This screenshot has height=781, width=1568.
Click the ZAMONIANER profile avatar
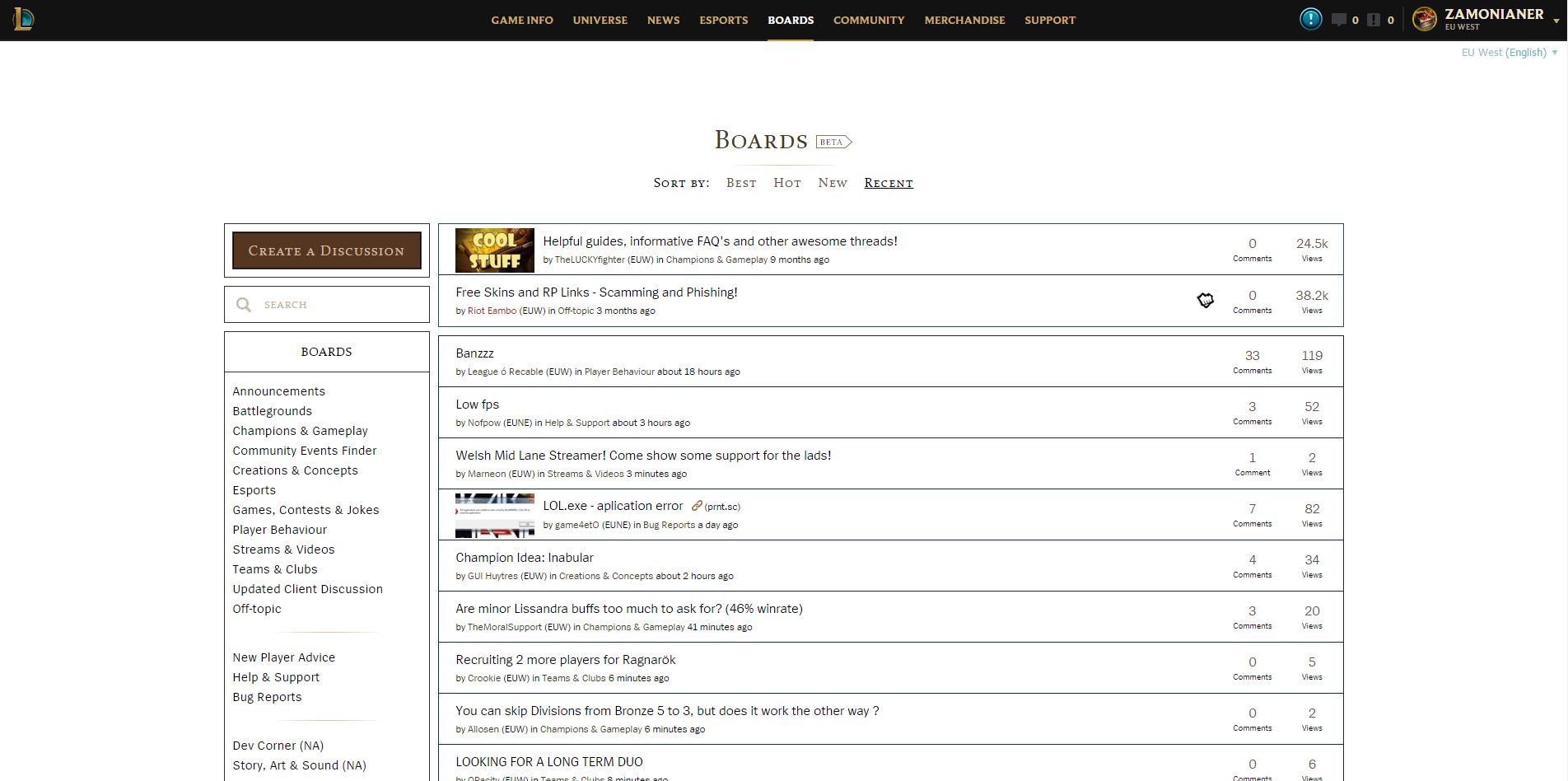coord(1424,19)
